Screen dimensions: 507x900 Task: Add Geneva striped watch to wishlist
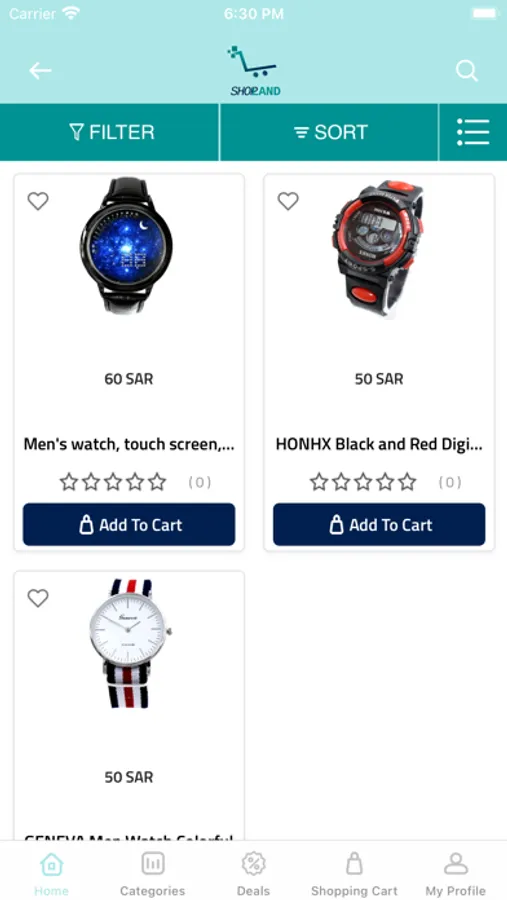(x=38, y=598)
